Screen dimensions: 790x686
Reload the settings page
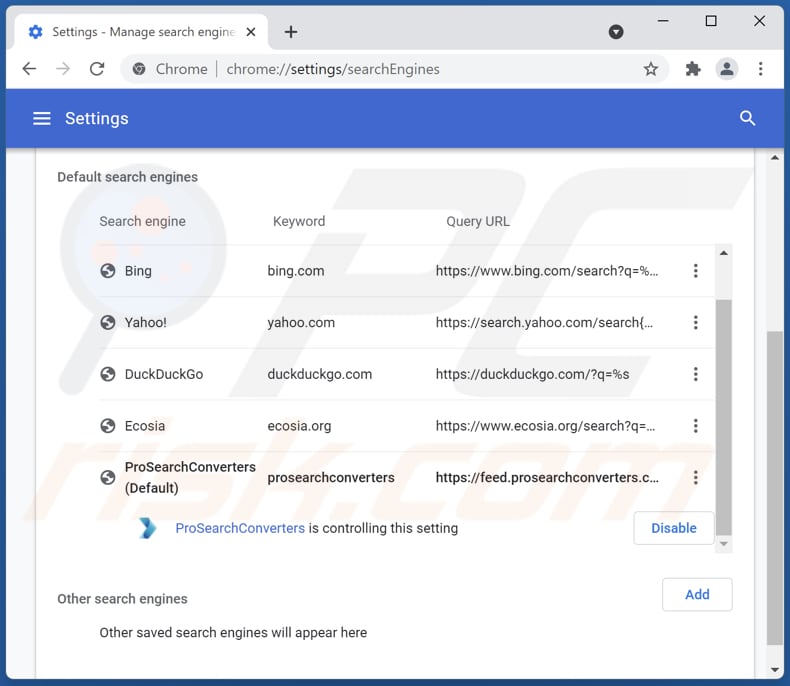click(97, 68)
